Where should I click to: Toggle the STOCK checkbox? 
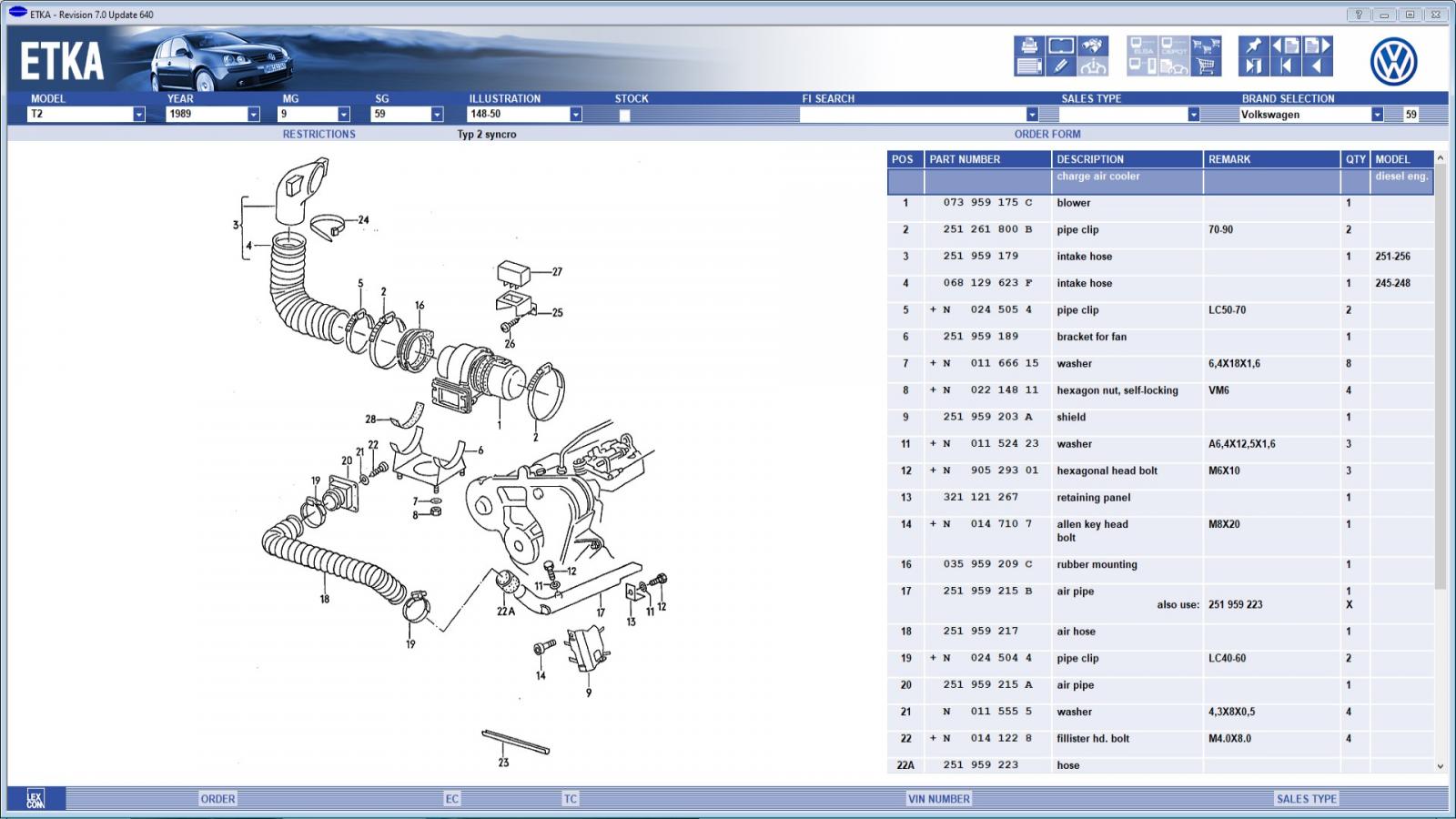click(x=624, y=116)
